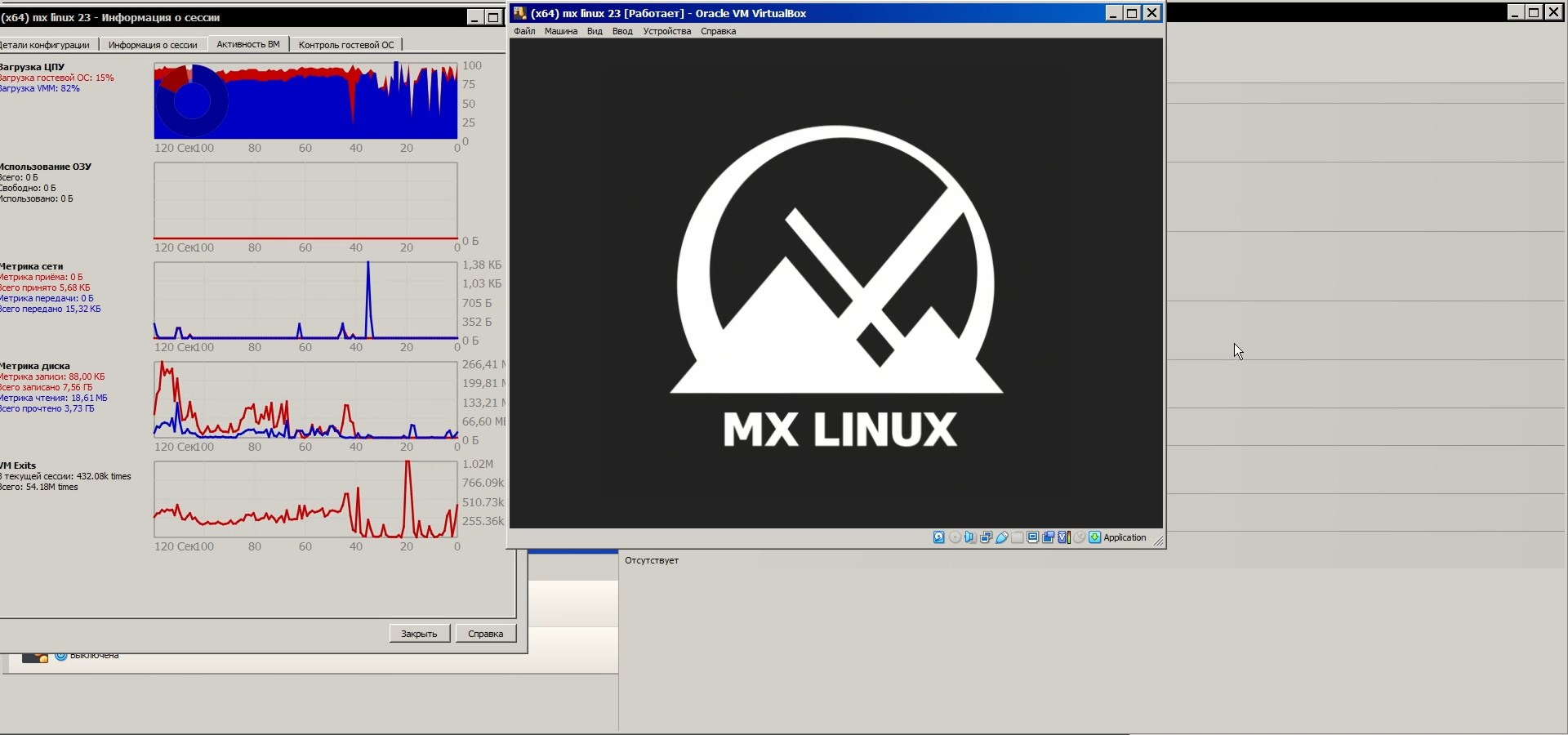Click the network adapters indicator in the VM status bar
The image size is (1568, 735).
tap(986, 537)
